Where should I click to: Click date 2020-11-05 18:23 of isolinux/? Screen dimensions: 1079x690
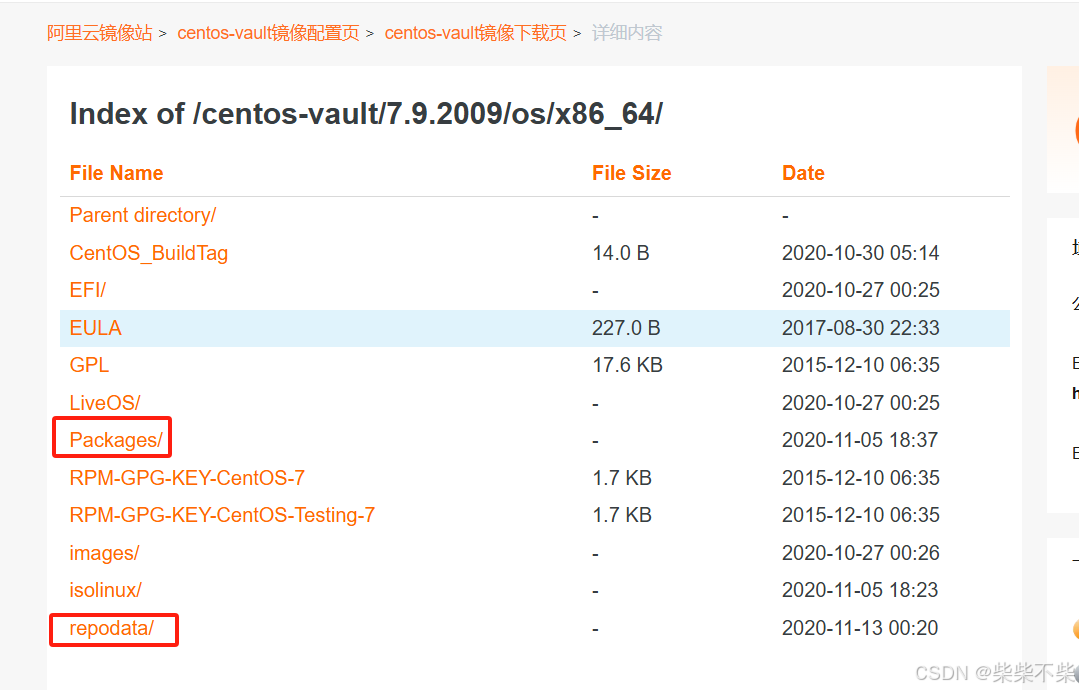tap(860, 590)
